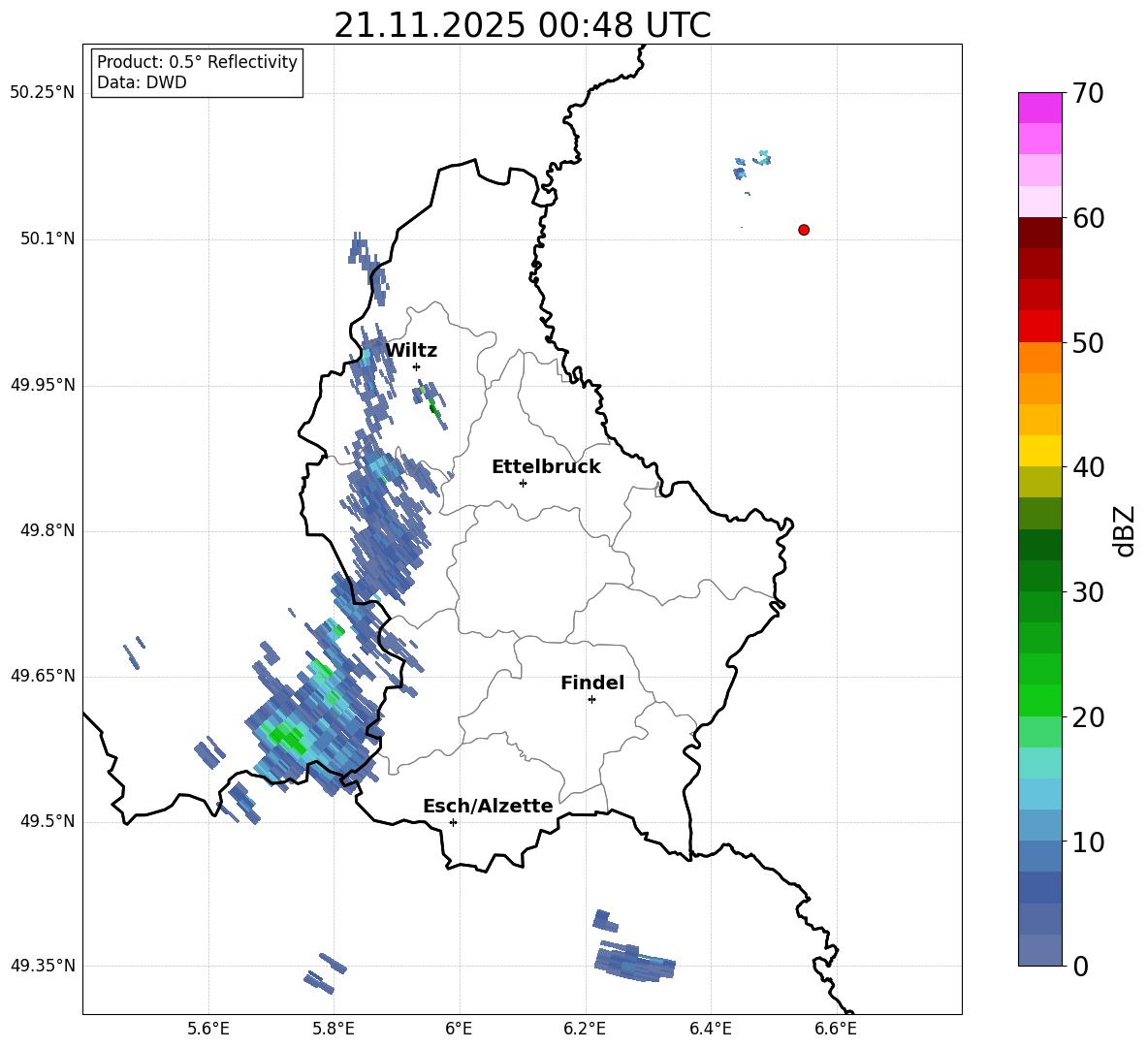This screenshot has width=1148, height=1048.
Task: Pick the bright green swatch just above the 20 tick
Action: (1040, 700)
